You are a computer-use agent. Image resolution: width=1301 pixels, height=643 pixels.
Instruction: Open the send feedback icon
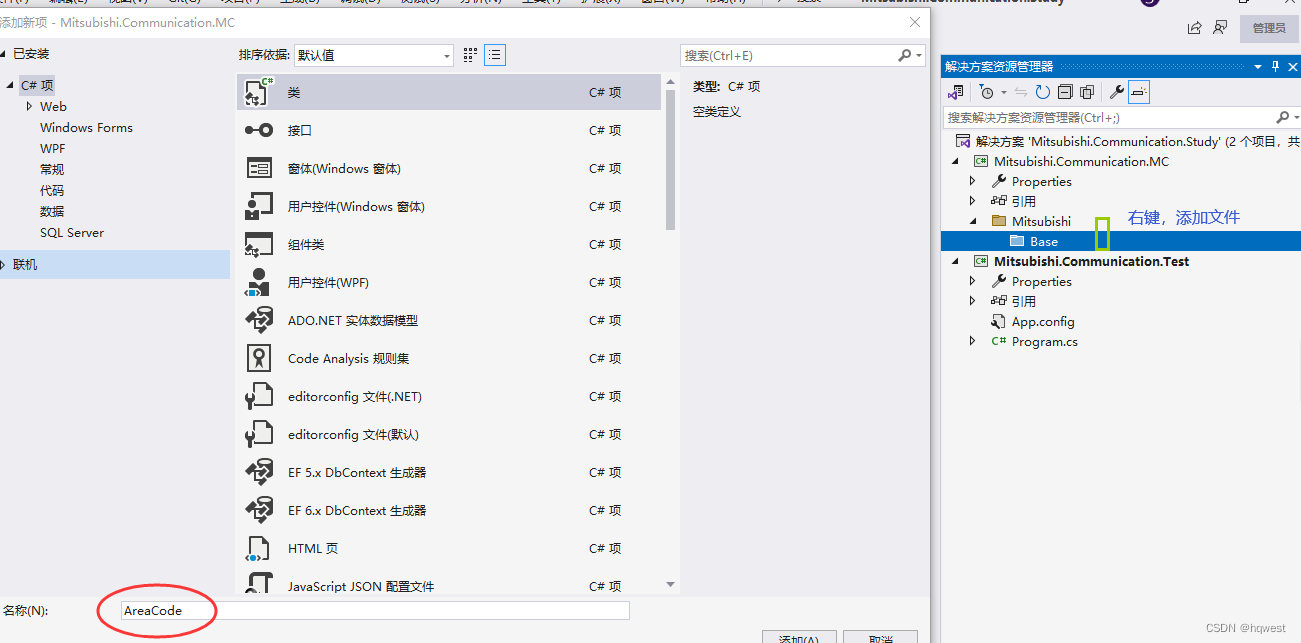[x=1220, y=28]
